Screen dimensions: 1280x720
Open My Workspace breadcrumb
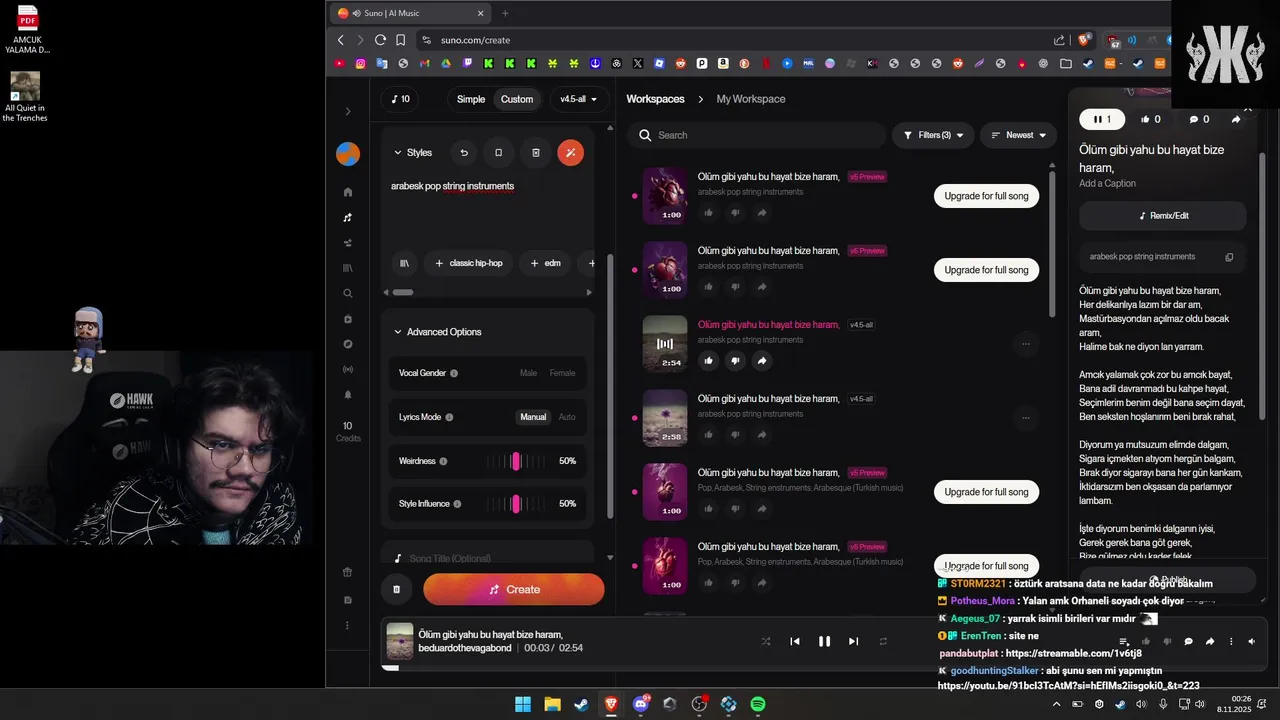click(751, 99)
